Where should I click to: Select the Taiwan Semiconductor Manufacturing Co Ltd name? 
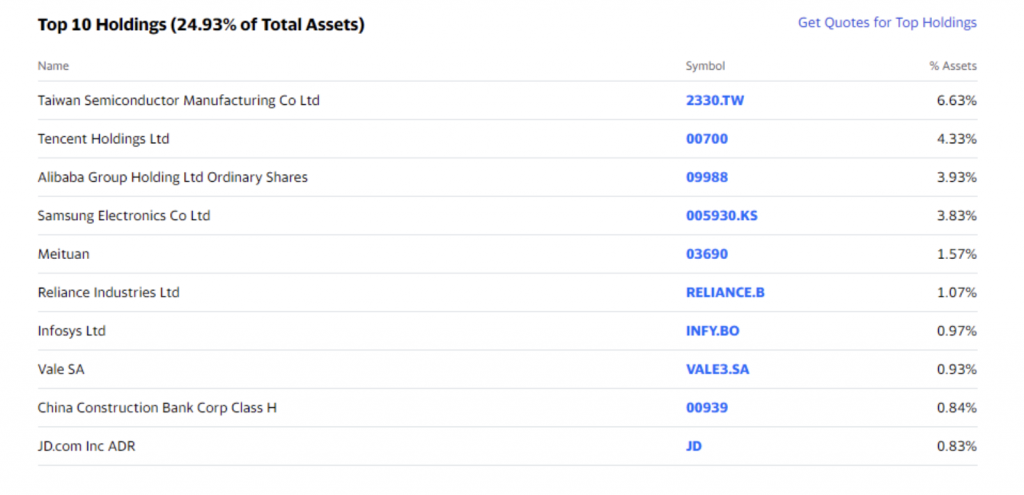[x=178, y=101]
